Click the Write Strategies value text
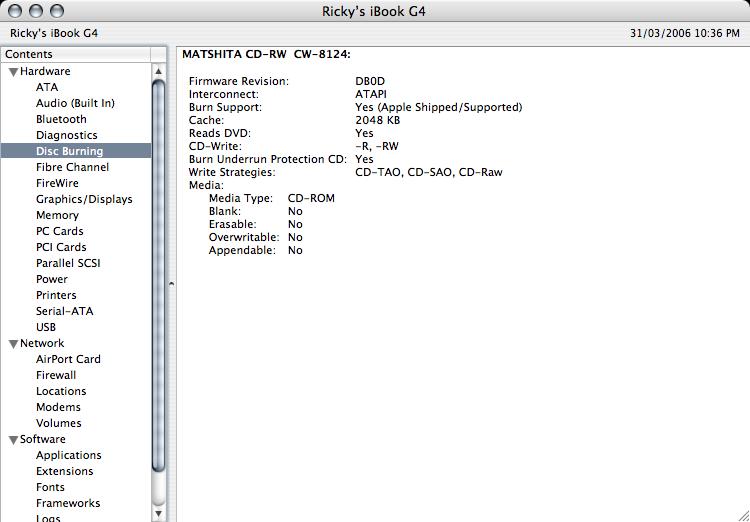The width and height of the screenshot is (750, 522). coord(429,172)
